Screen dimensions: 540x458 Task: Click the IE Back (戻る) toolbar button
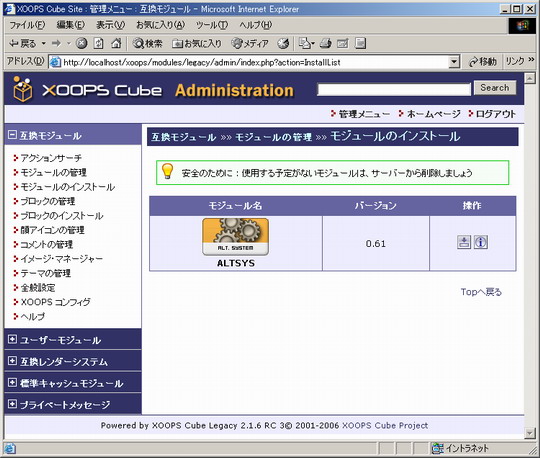tap(23, 43)
